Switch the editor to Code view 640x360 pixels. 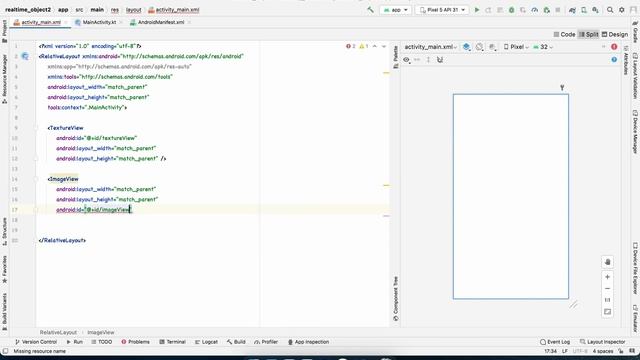(x=564, y=34)
